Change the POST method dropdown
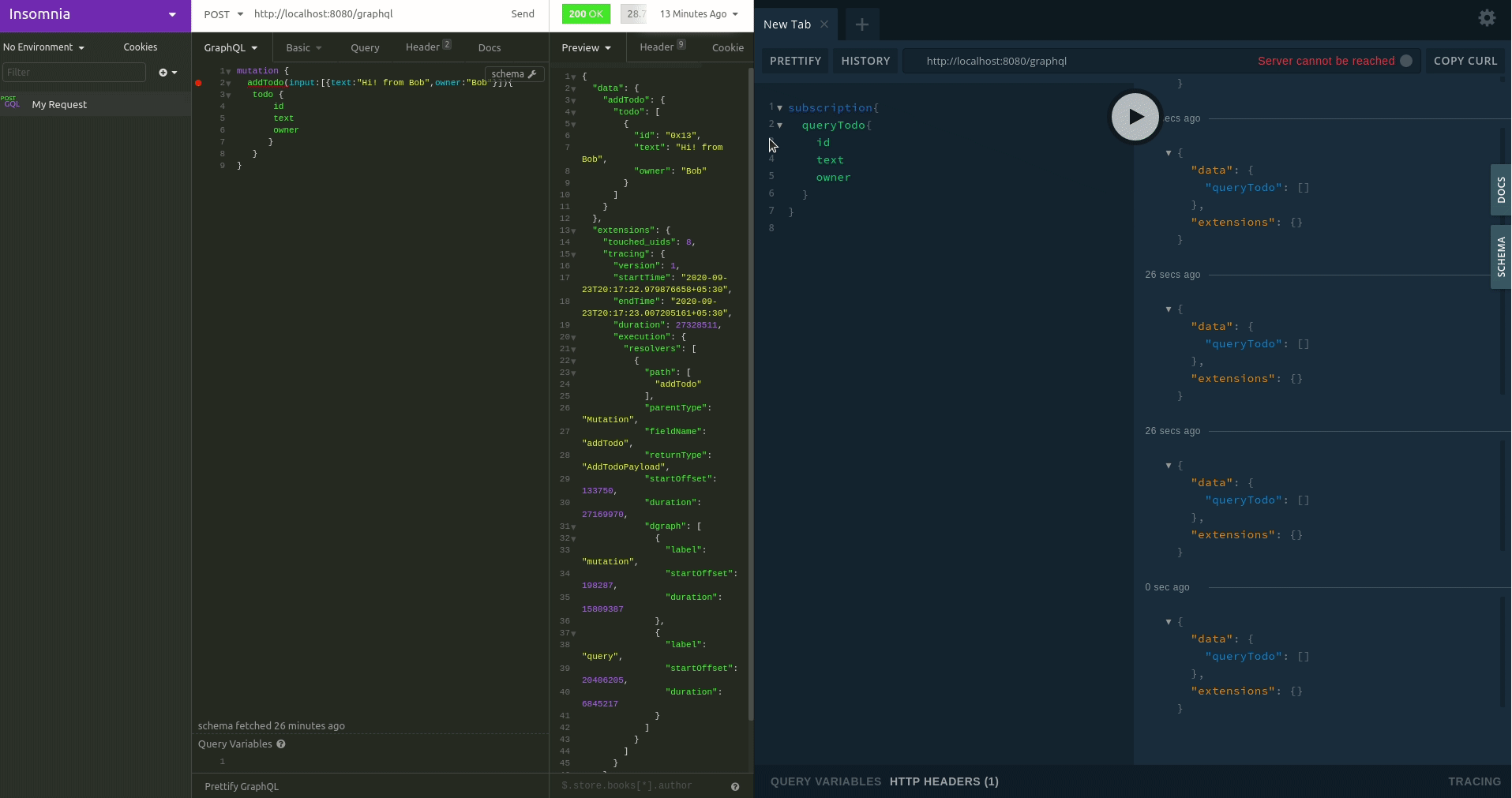 223,14
